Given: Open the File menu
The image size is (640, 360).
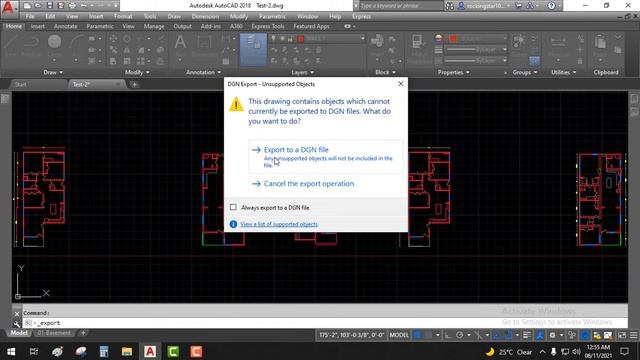Looking at the screenshot, I should click(x=30, y=16).
